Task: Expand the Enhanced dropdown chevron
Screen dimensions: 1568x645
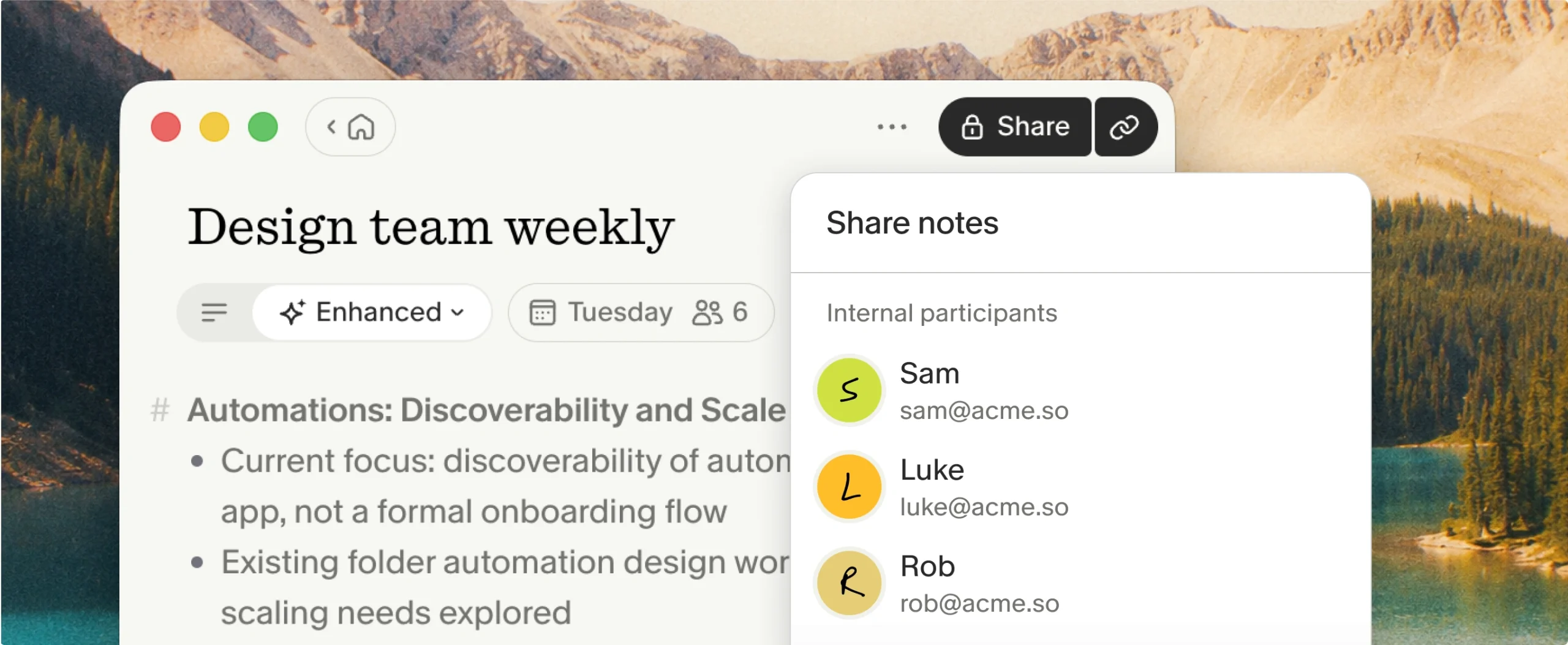Action: point(458,312)
